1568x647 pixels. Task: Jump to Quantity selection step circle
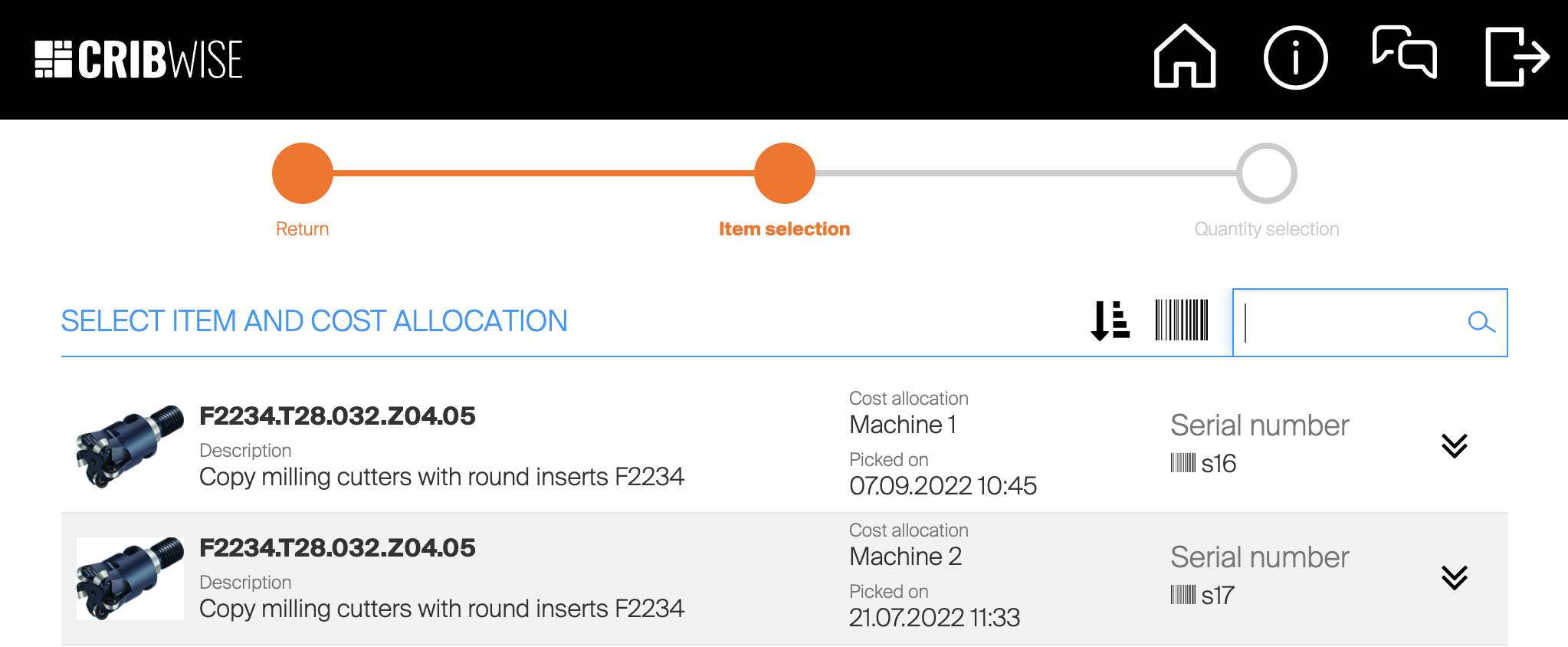(1266, 173)
